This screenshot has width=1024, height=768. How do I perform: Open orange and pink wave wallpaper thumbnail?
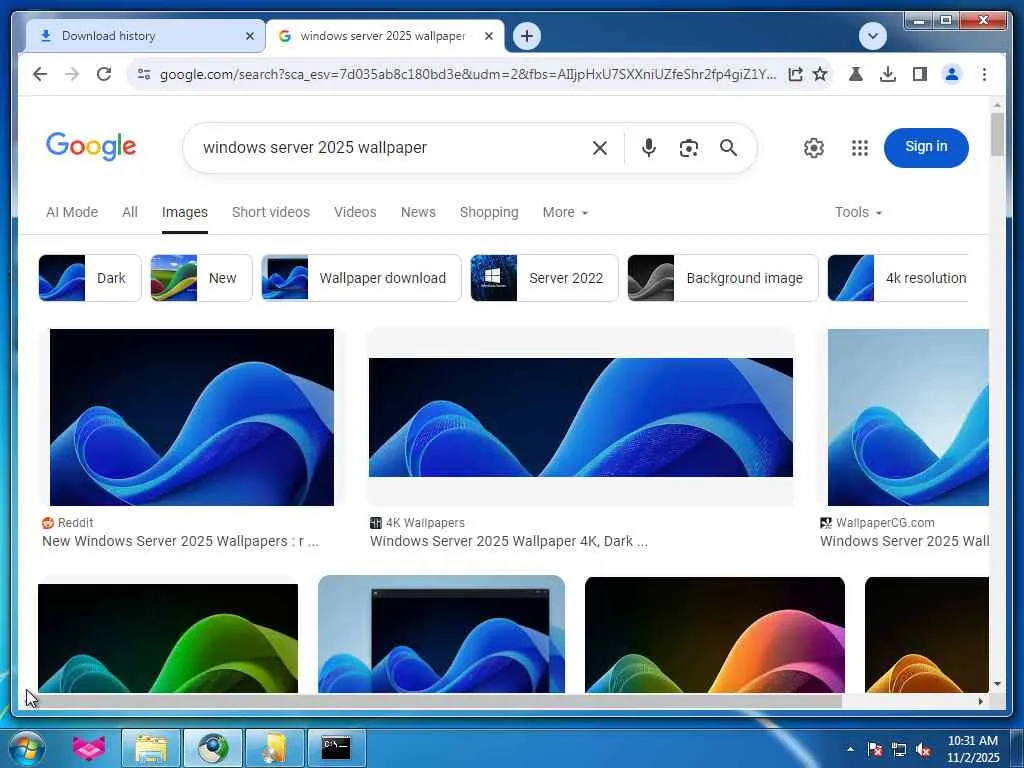point(714,635)
